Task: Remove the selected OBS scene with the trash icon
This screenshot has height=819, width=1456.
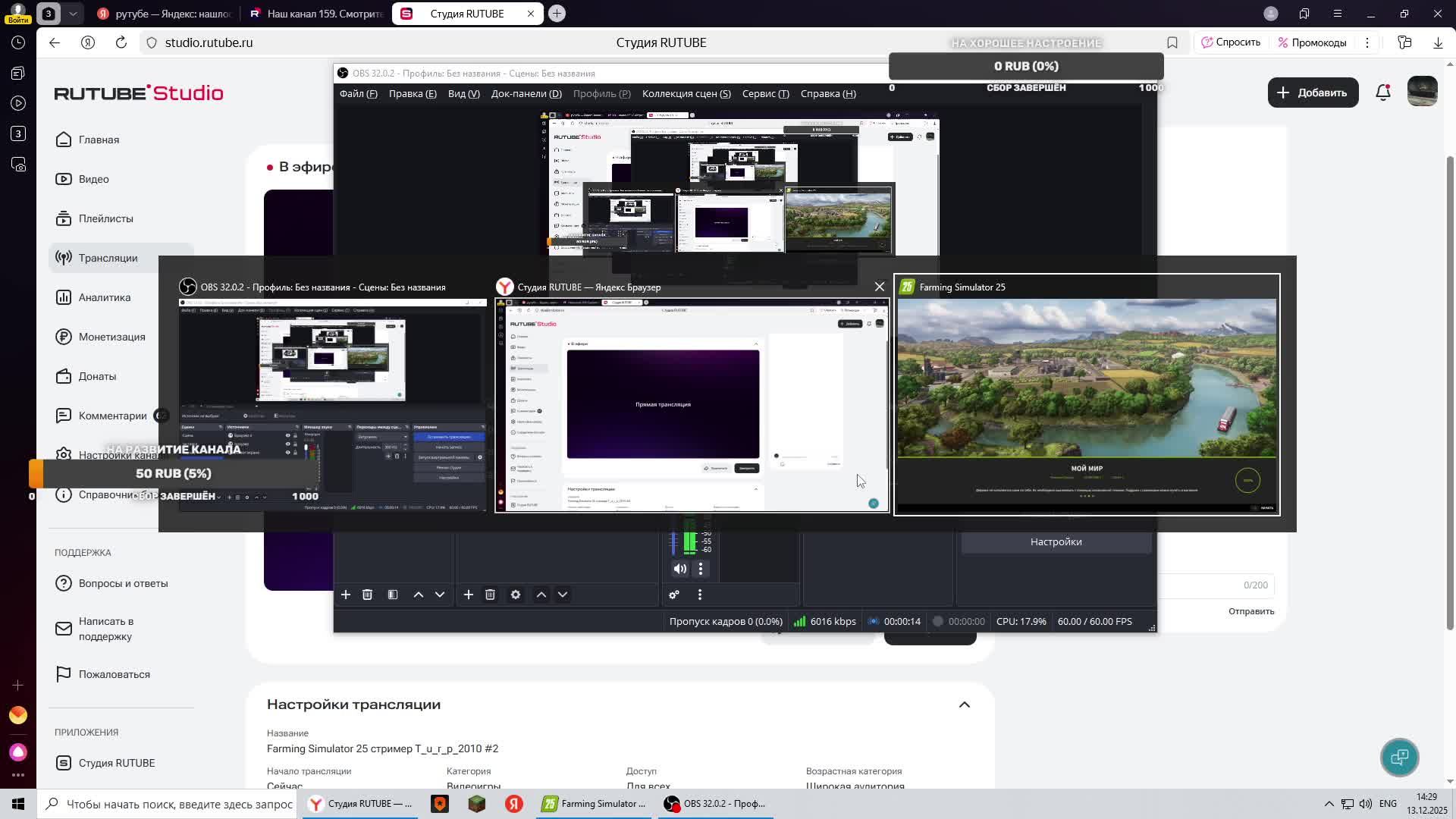Action: point(367,595)
